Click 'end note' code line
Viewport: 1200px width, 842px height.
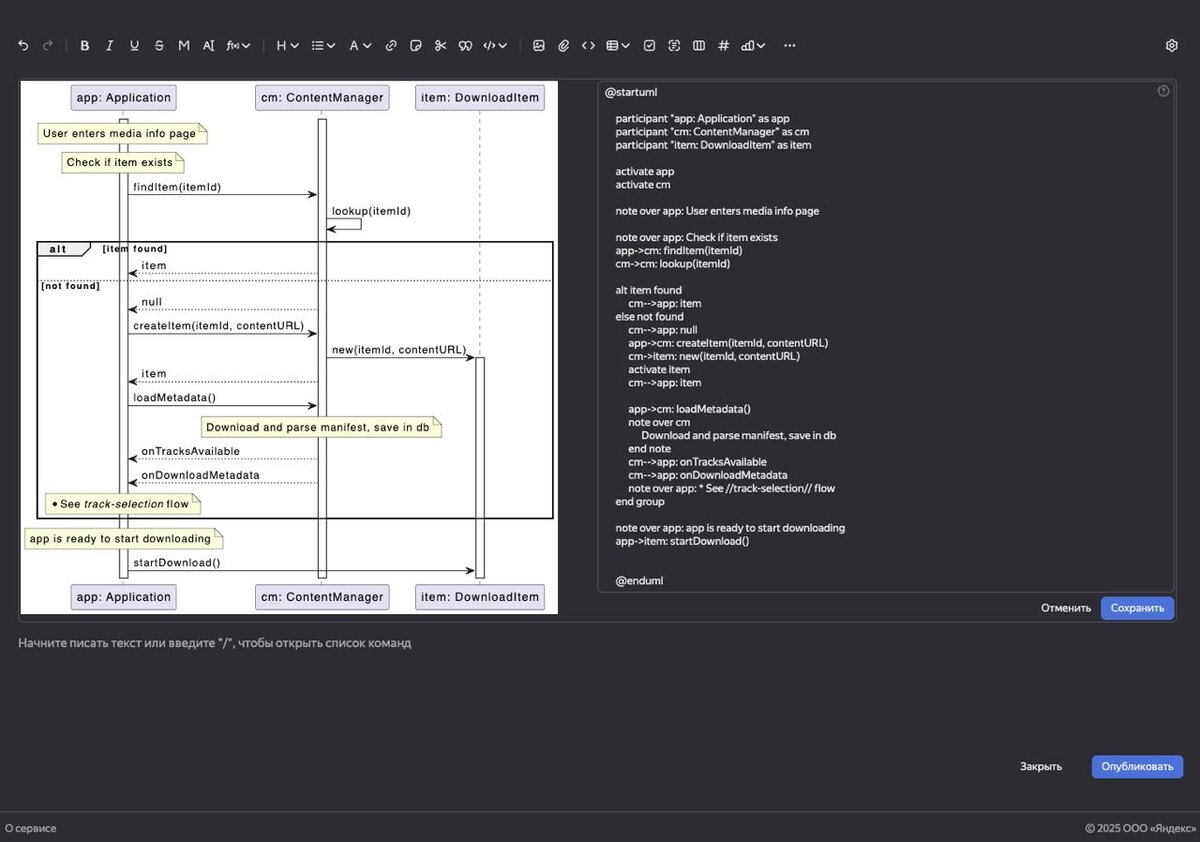click(649, 449)
